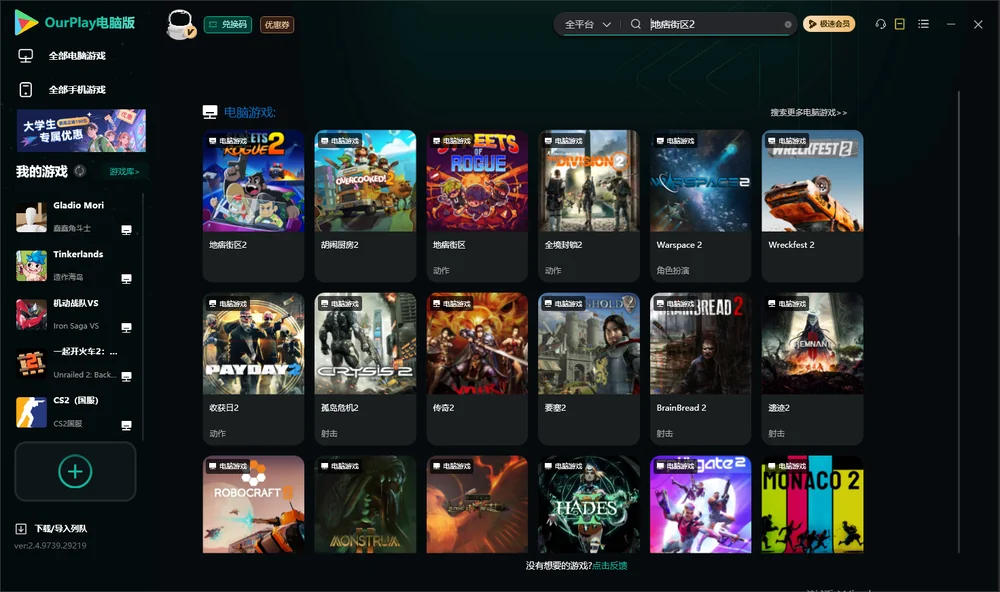Open the 地痞街区2 game card
The image size is (1000, 592).
[x=253, y=205]
